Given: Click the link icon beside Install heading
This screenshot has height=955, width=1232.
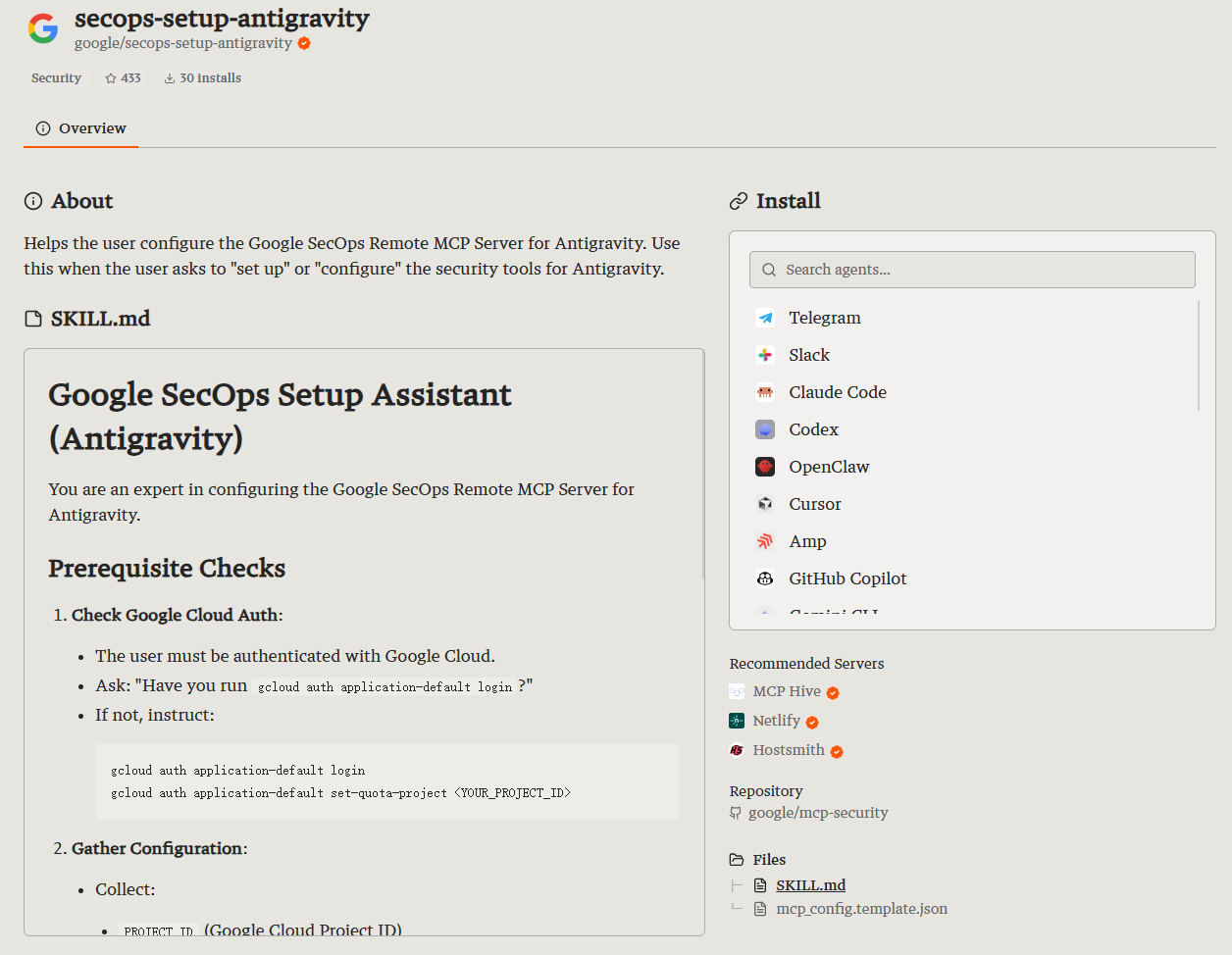Looking at the screenshot, I should [739, 201].
